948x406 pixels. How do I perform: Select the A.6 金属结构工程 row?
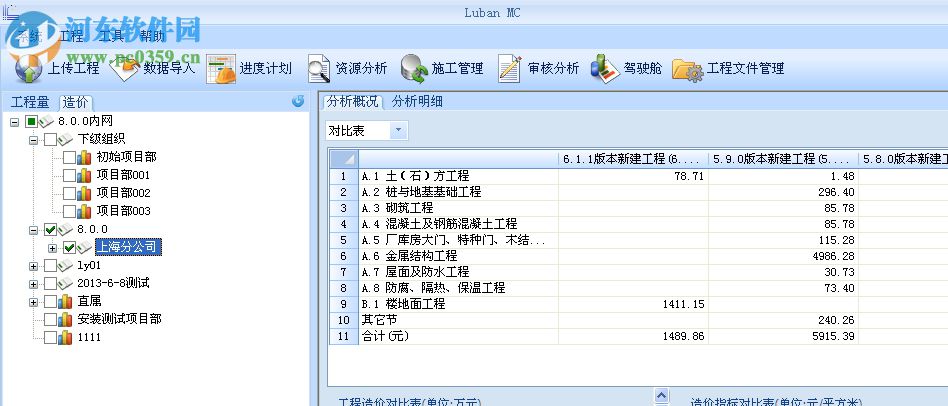pyautogui.click(x=458, y=256)
